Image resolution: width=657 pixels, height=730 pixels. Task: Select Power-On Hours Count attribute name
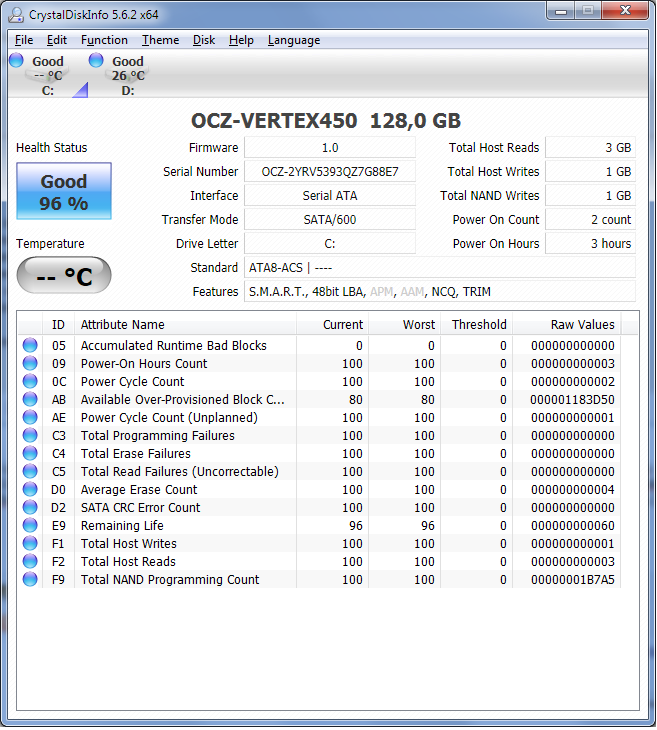click(144, 364)
